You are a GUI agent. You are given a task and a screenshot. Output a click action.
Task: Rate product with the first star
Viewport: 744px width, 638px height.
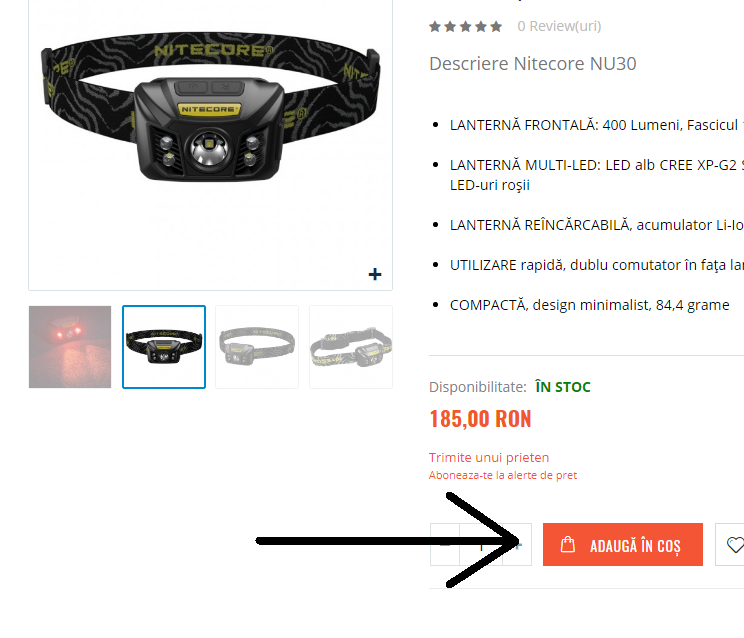click(435, 27)
